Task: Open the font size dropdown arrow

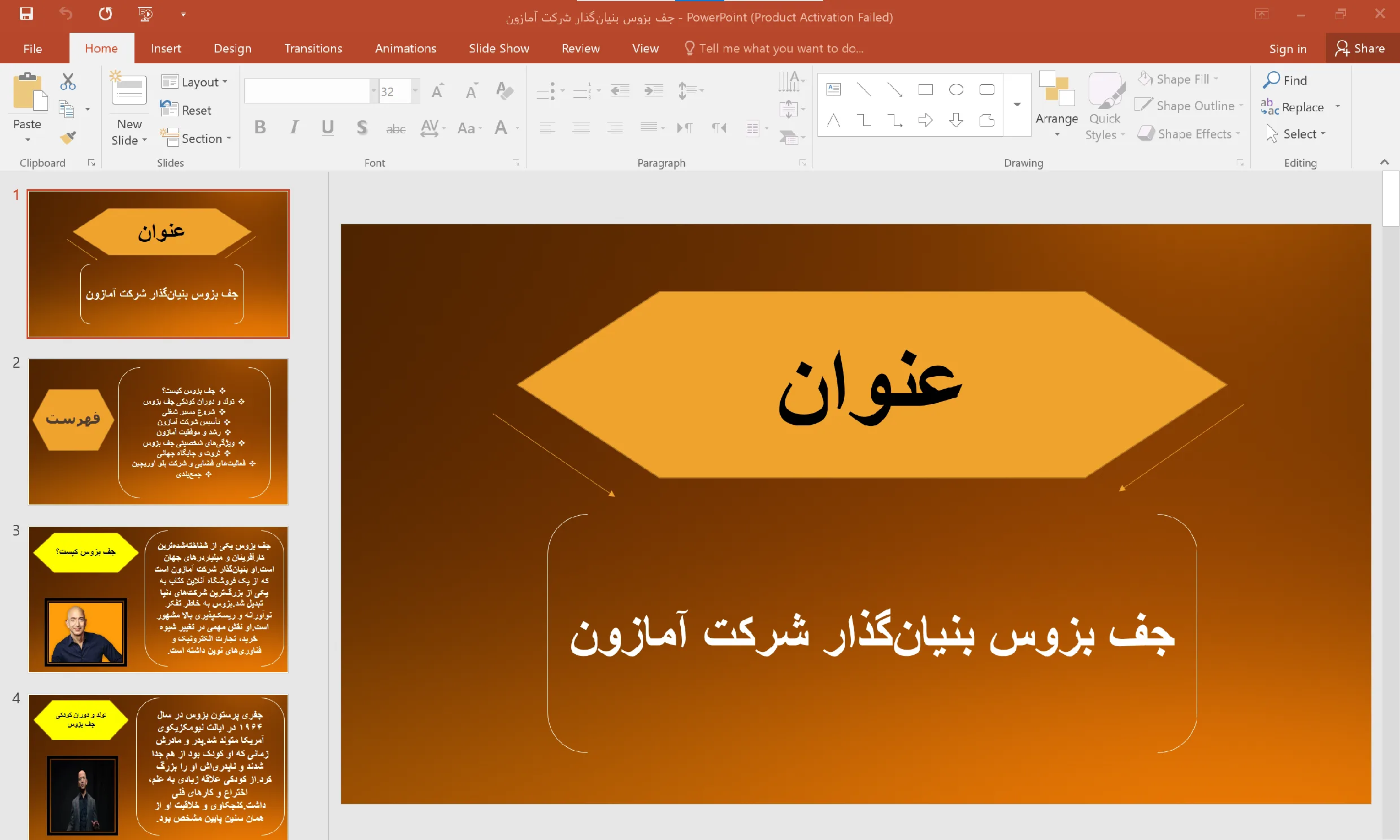Action: 415,91
